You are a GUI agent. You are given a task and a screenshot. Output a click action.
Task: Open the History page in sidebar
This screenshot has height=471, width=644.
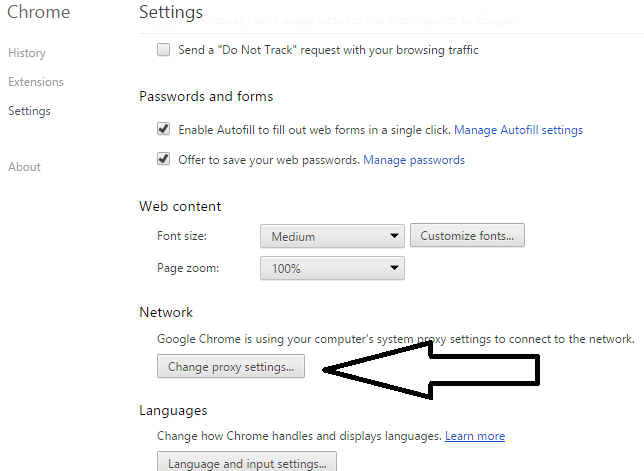(x=27, y=53)
